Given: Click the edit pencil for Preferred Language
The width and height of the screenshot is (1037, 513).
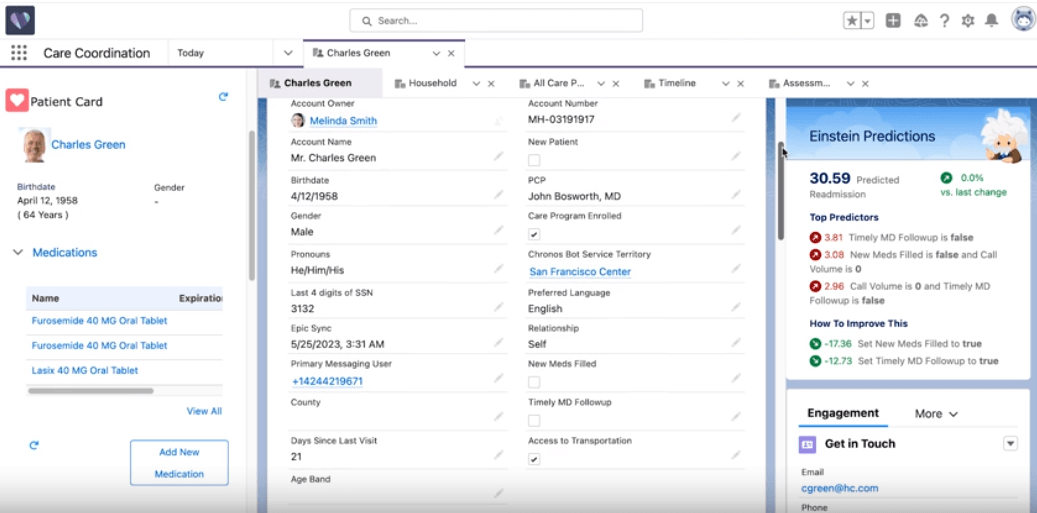Looking at the screenshot, I should pyautogui.click(x=736, y=307).
